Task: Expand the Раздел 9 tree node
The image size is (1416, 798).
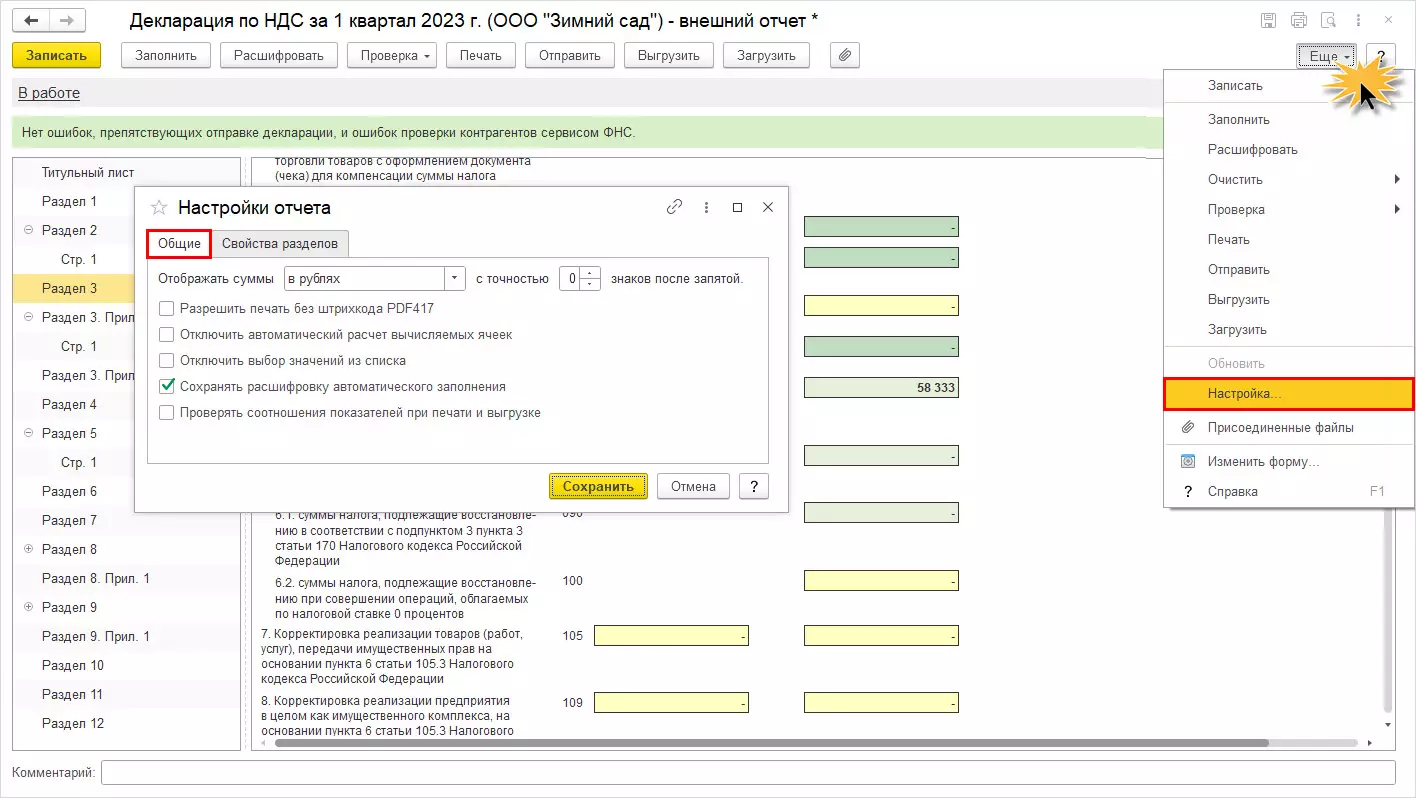Action: (28, 608)
